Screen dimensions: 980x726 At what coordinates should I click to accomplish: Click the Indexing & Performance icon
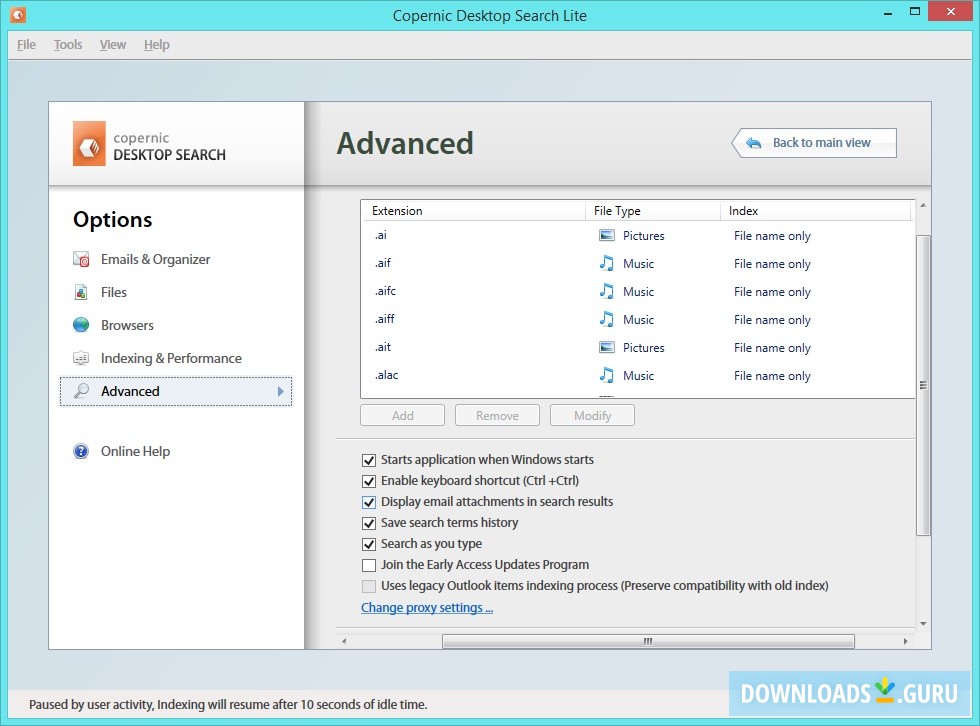click(81, 358)
